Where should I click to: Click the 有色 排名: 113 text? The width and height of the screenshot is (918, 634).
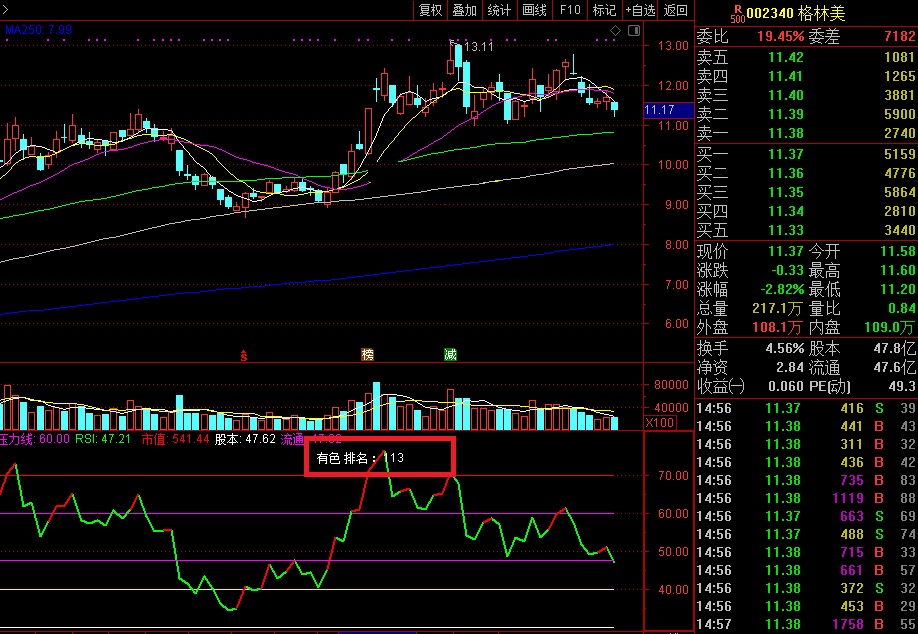point(360,458)
